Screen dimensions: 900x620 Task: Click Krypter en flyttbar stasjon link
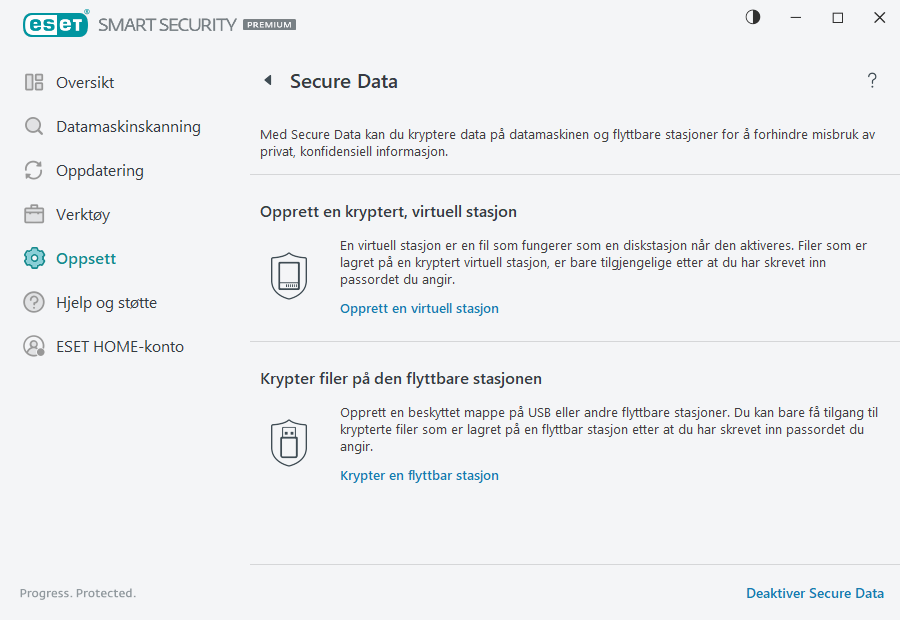click(419, 475)
